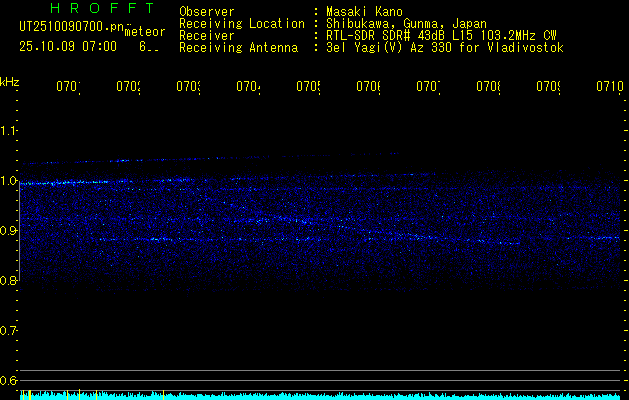Click the 'Receiving Location' field label
Image resolution: width=629 pixels, height=400 pixels.
pyautogui.click(x=241, y=23)
